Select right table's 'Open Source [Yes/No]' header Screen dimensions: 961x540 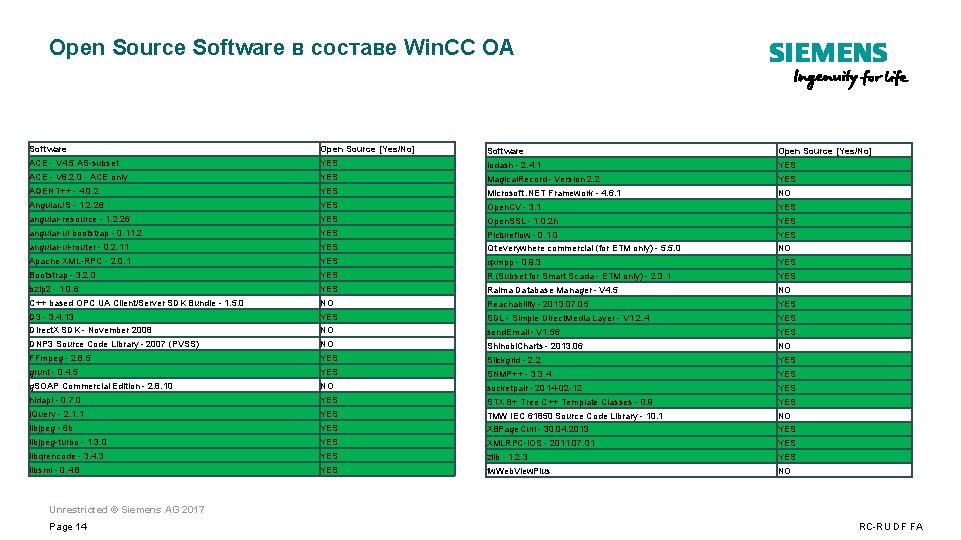[845, 151]
